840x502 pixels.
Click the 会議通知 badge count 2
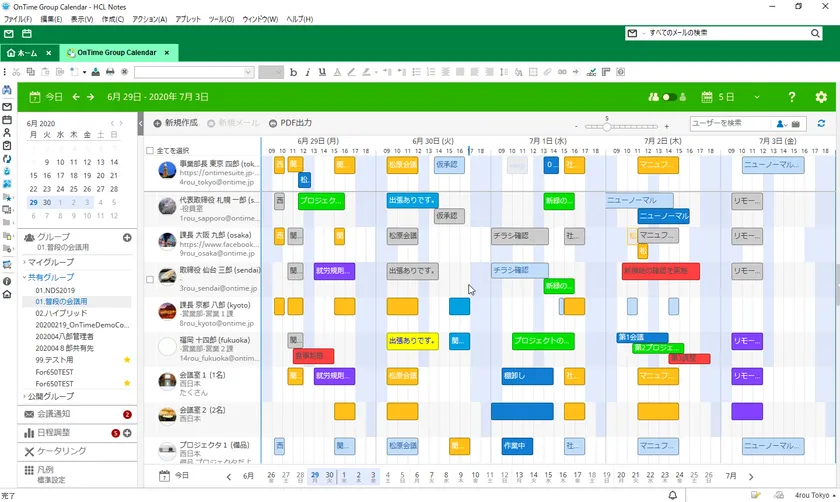pyautogui.click(x=127, y=415)
